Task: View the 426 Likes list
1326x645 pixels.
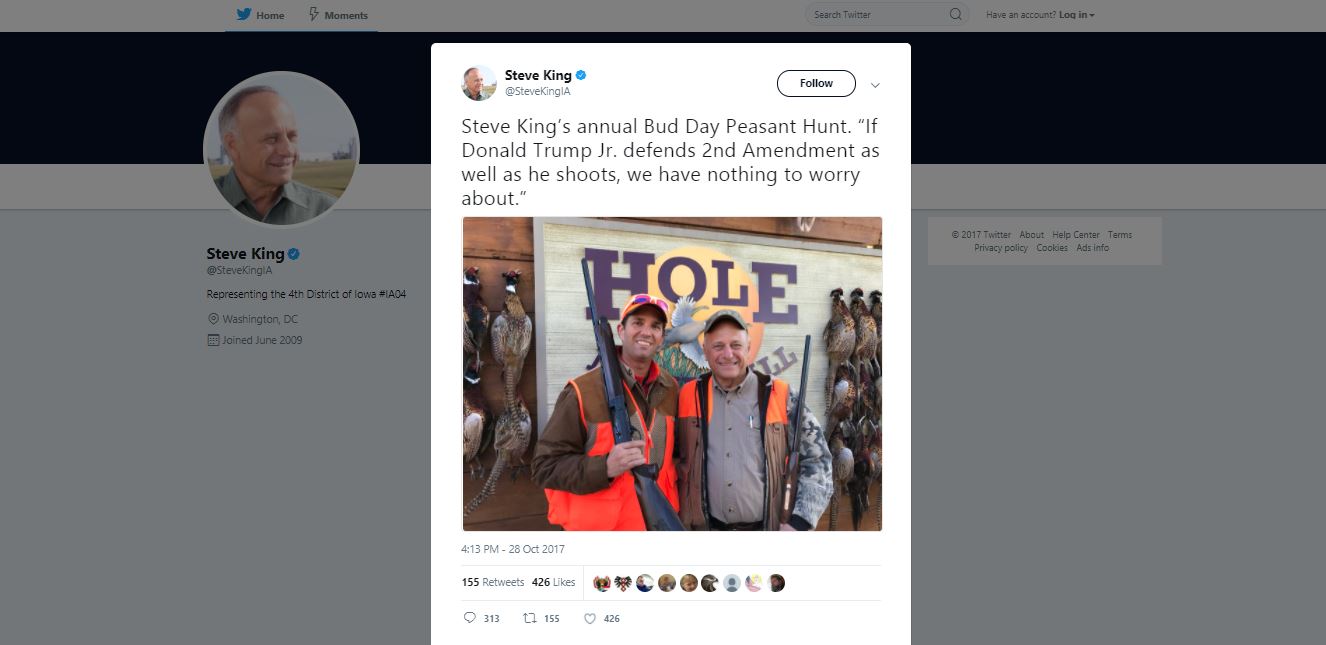Action: coord(553,582)
